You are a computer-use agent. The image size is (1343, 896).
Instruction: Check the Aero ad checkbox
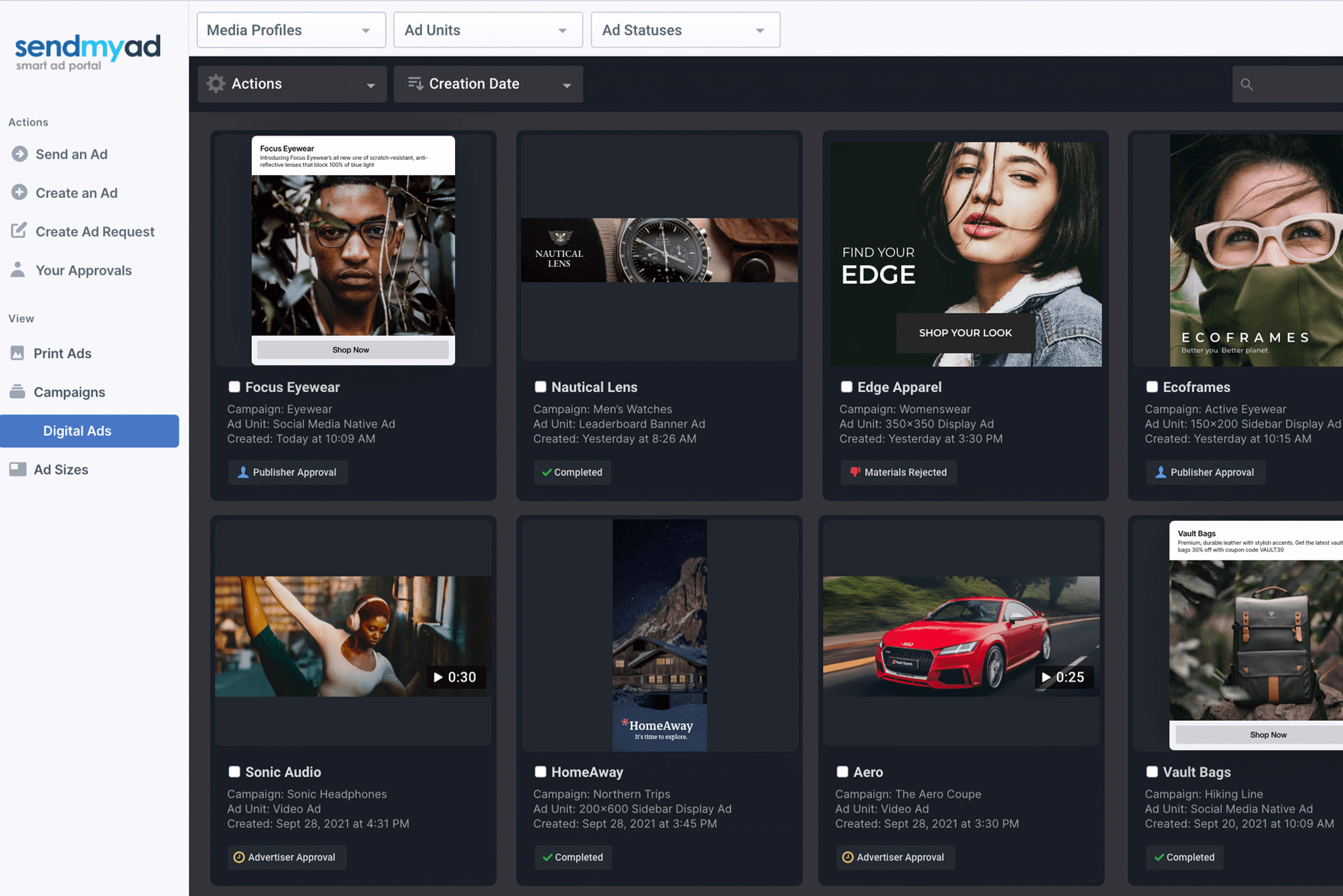(x=843, y=772)
